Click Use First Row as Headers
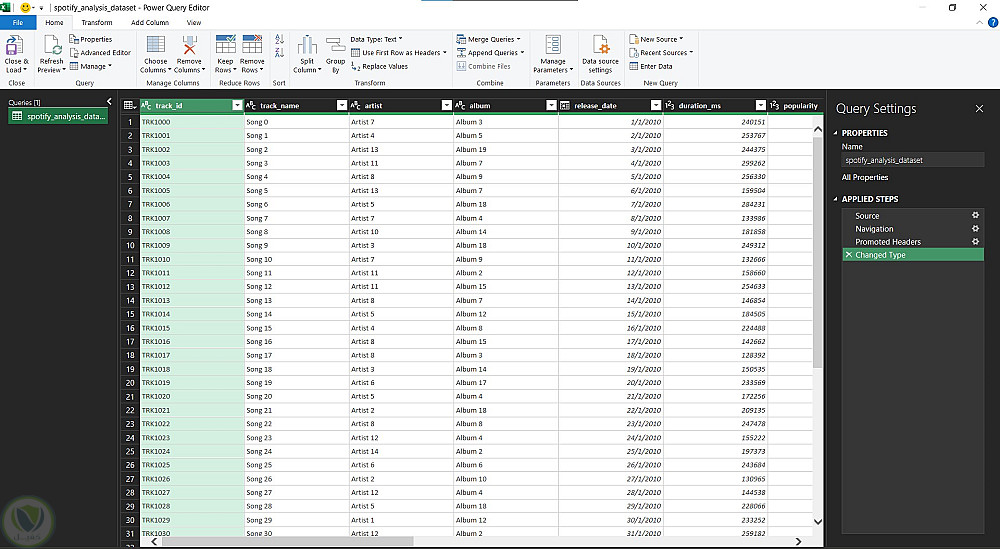The image size is (1000, 549). [x=399, y=53]
